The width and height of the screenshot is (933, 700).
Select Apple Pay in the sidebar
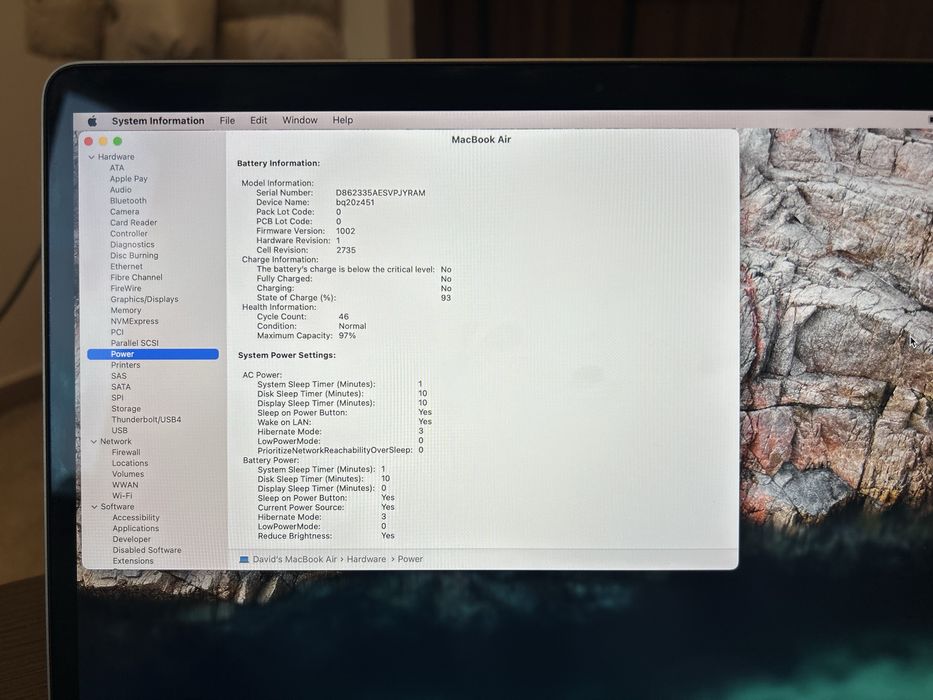tap(129, 179)
